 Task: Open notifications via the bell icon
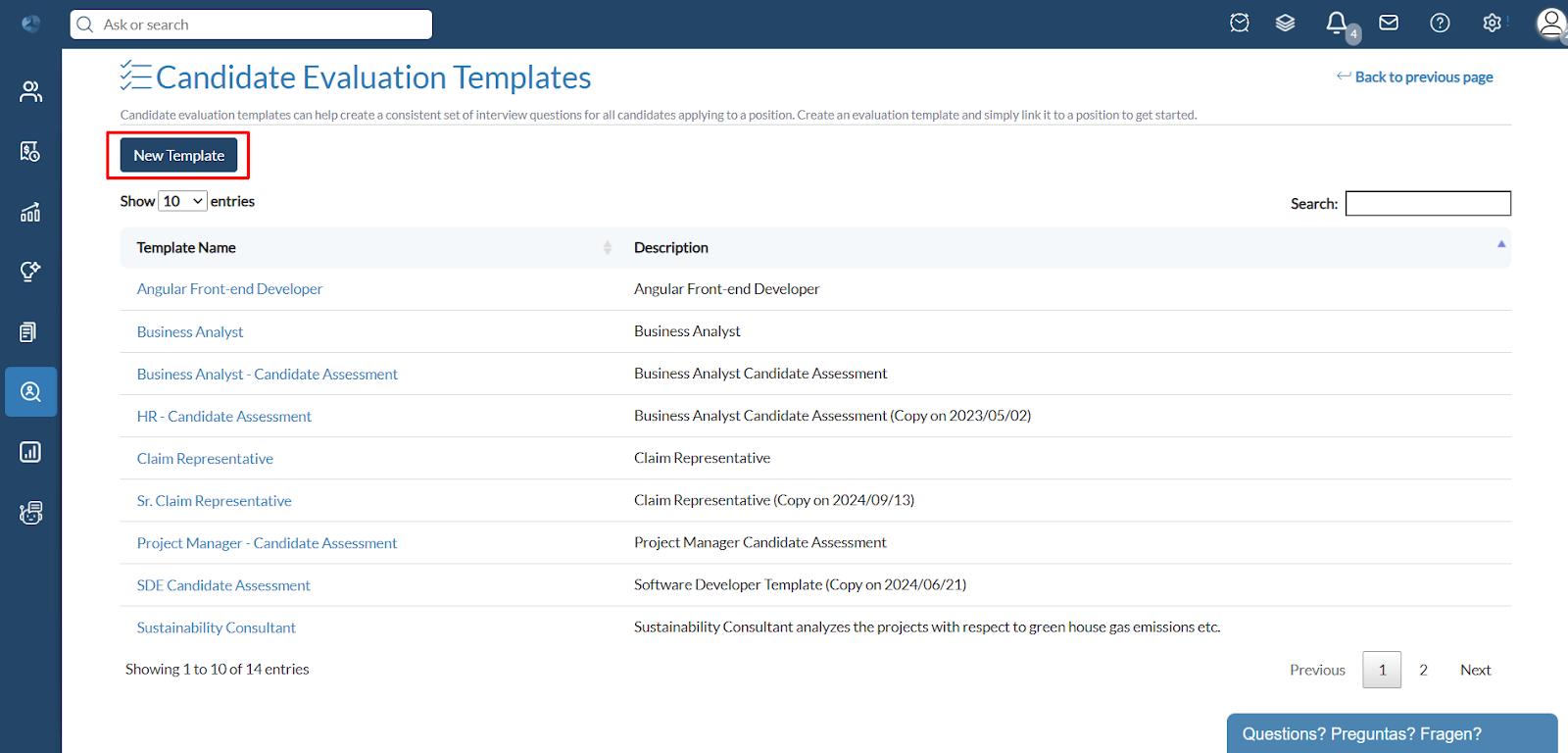pos(1338,24)
